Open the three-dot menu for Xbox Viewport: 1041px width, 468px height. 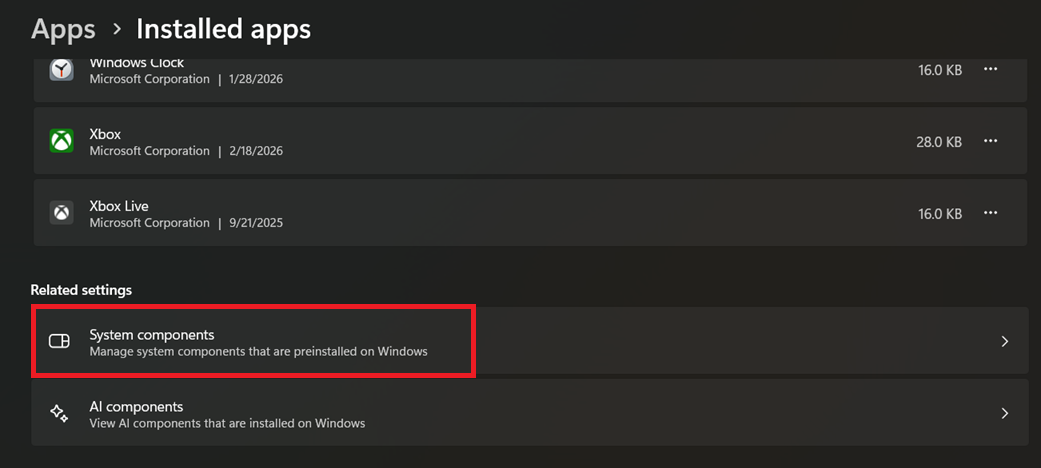990,141
